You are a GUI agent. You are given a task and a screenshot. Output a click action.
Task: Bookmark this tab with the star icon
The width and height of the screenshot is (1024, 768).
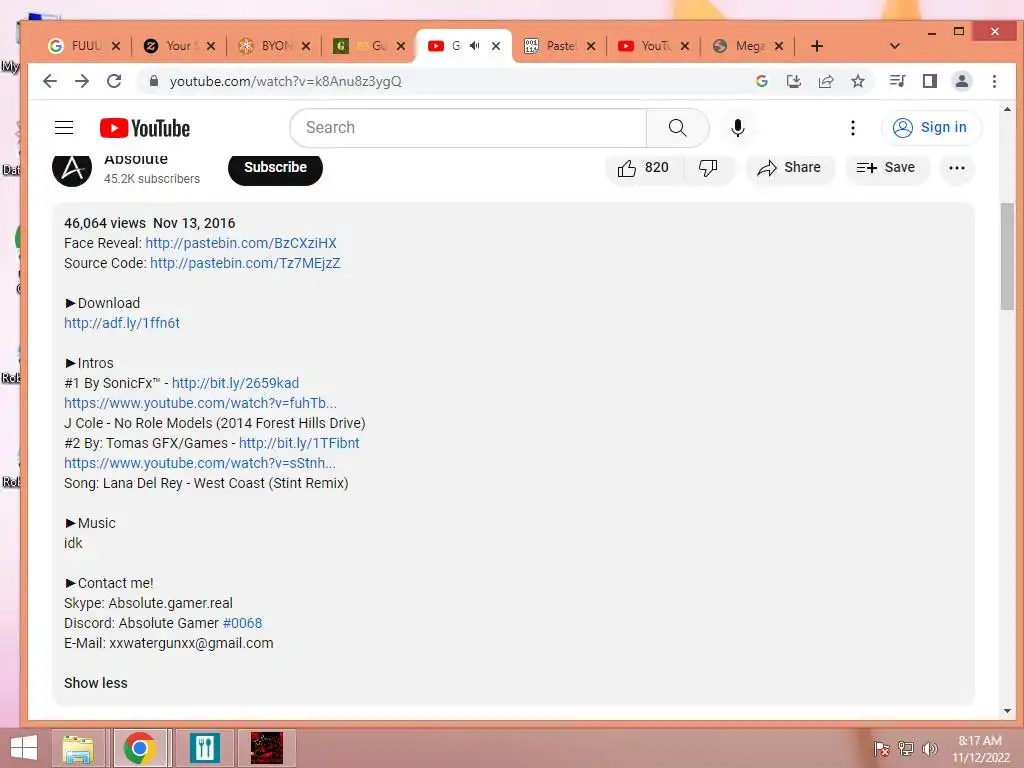pos(857,81)
